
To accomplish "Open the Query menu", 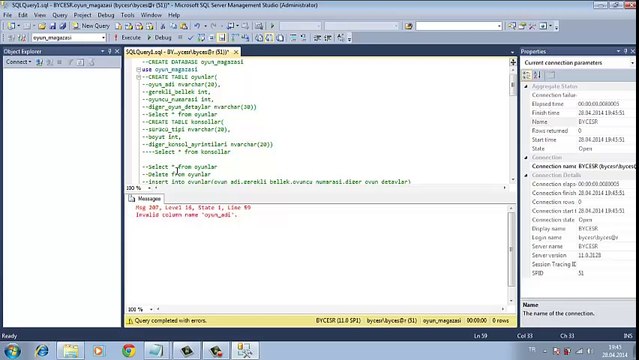I will point(59,15).
